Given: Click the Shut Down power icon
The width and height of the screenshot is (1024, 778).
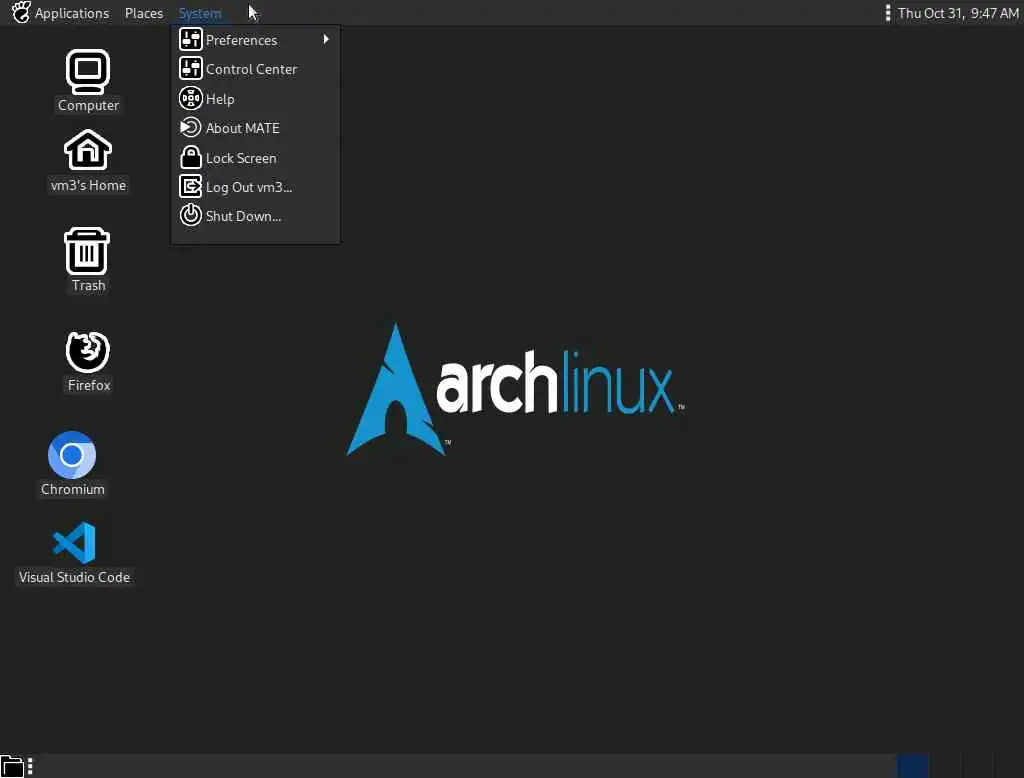Looking at the screenshot, I should (191, 215).
